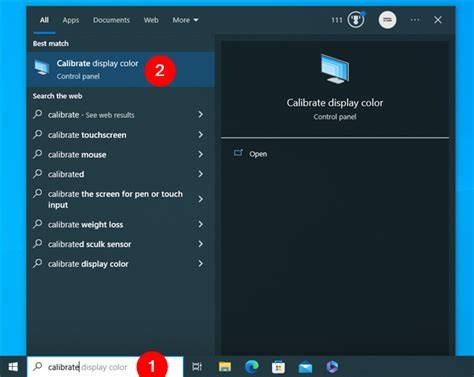Image resolution: width=474 pixels, height=377 pixels.
Task: Expand the chevron for calibrated sculk sensor
Action: (x=200, y=244)
